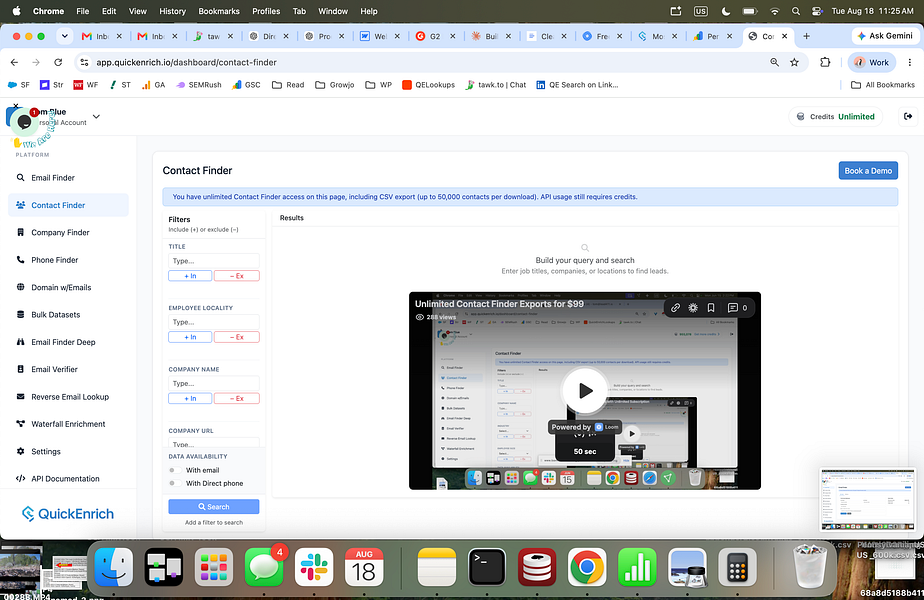This screenshot has width=924, height=600.
Task: Click the Chrome page zoom magnifier icon
Action: 774,62
